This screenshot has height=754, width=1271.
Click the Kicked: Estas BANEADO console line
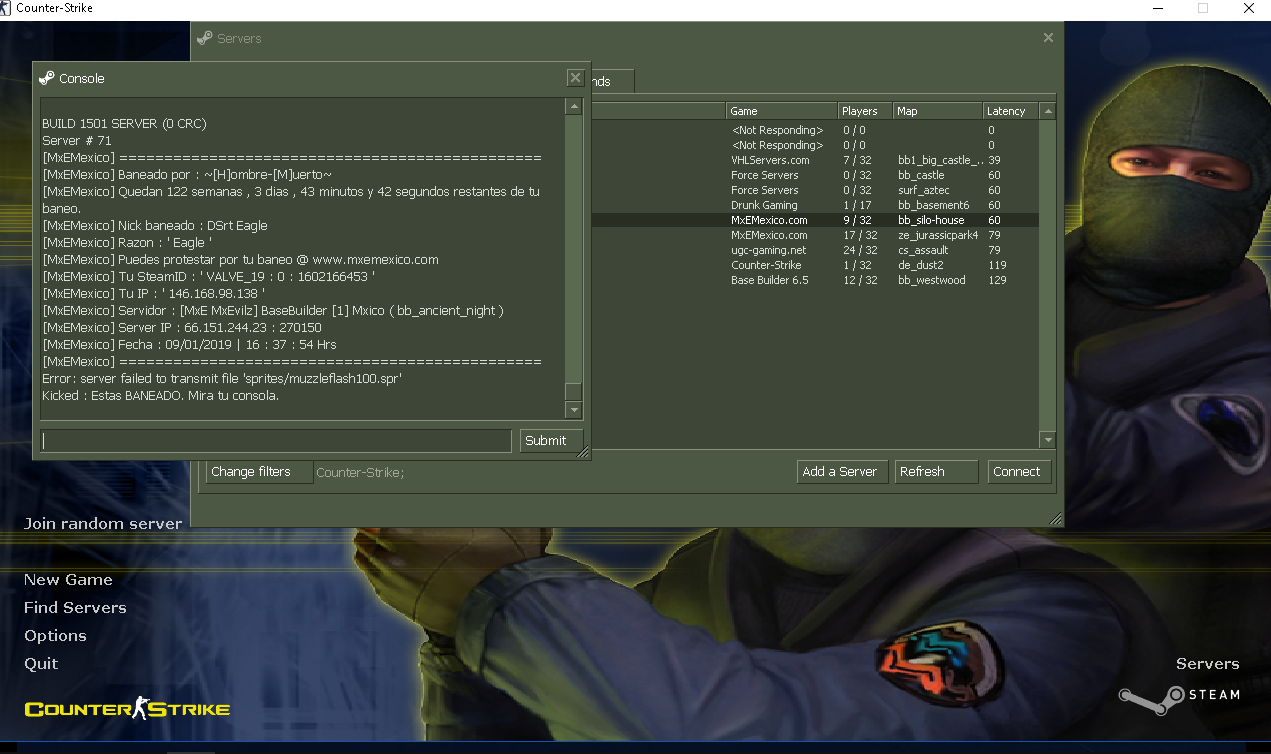(160, 396)
